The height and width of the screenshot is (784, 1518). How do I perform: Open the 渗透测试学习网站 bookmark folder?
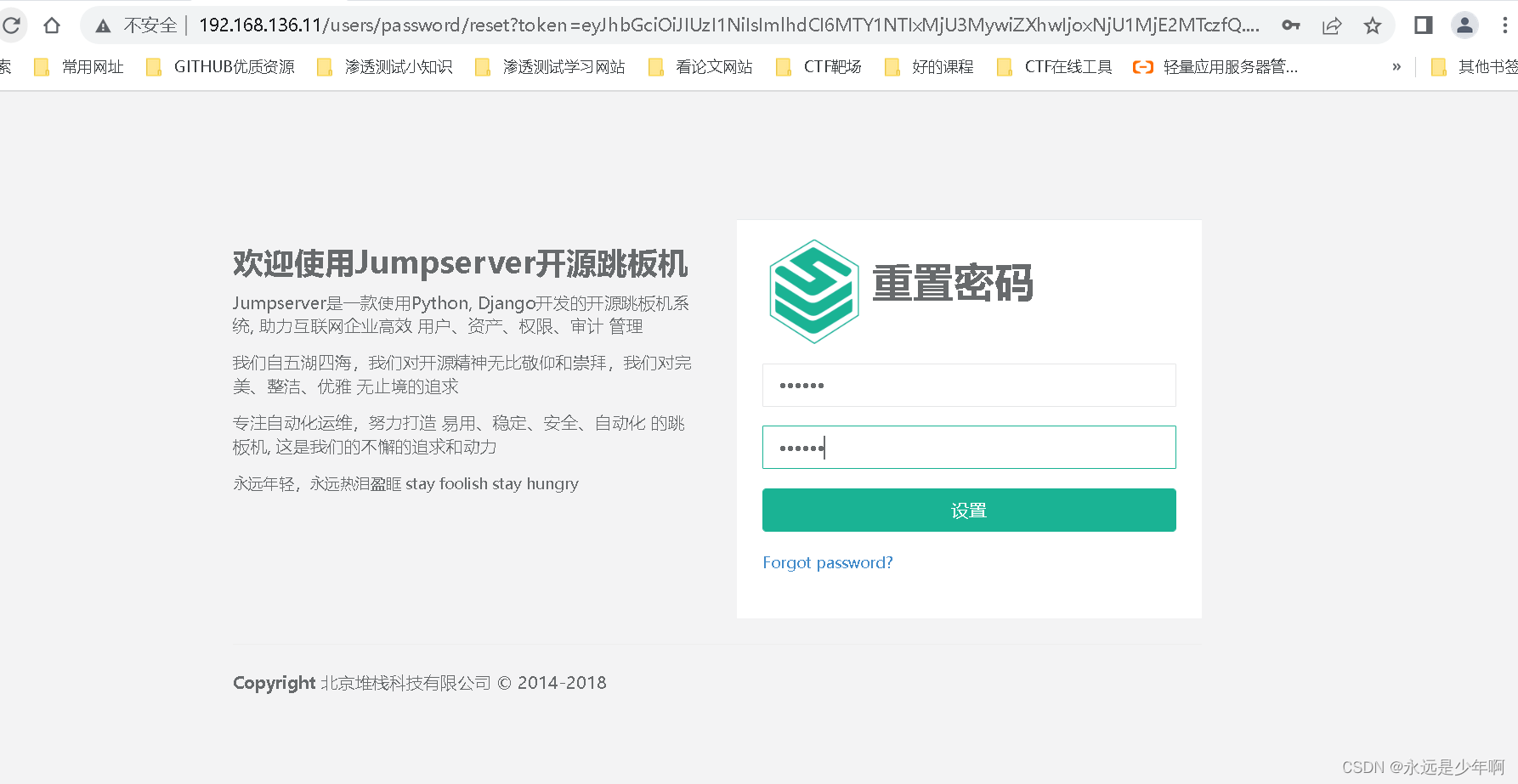(x=550, y=67)
